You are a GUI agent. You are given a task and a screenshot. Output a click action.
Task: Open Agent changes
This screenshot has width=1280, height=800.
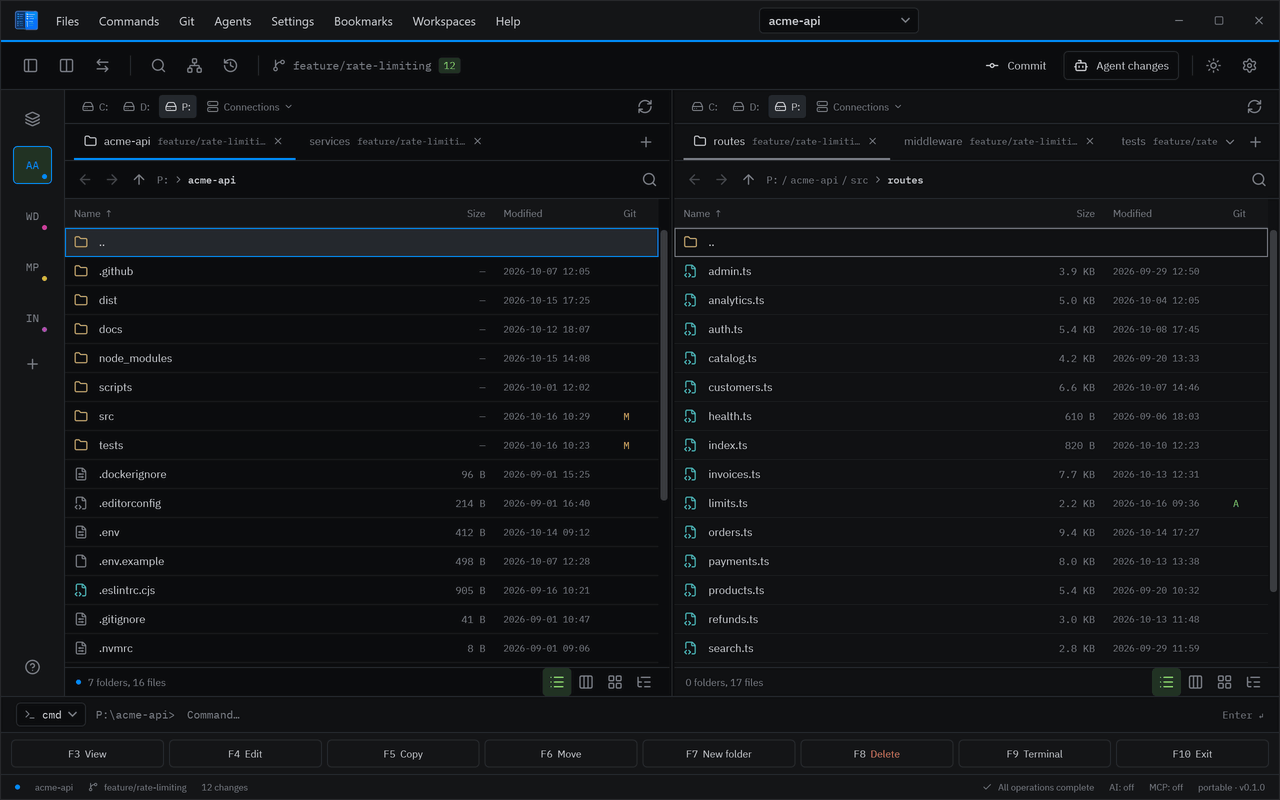pyautogui.click(x=1121, y=66)
